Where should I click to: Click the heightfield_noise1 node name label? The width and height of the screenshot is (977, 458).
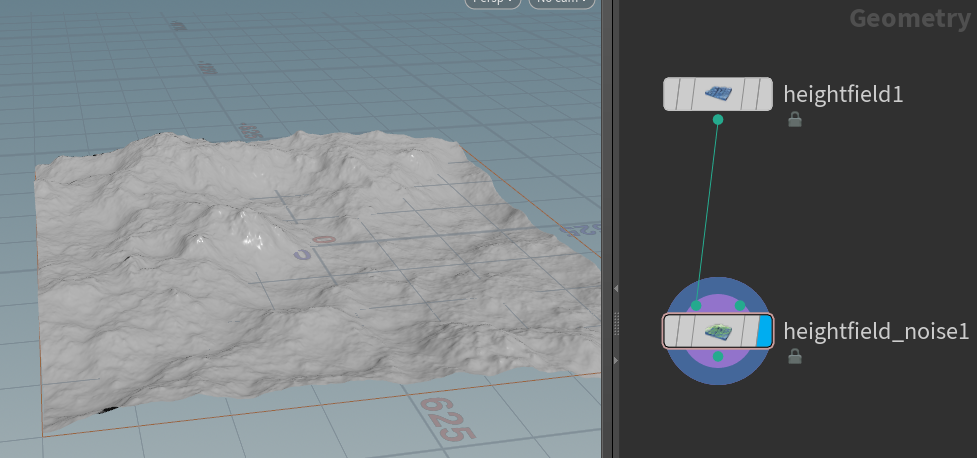[876, 332]
